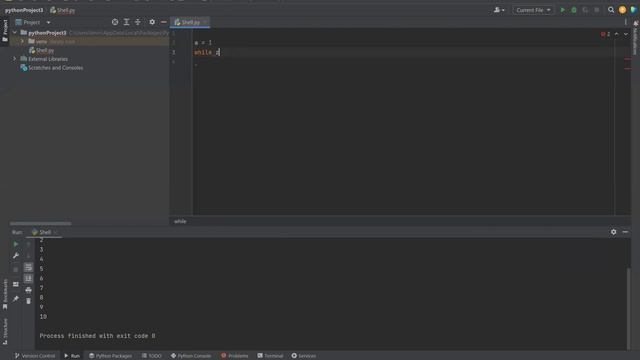Toggle the Structure tool window side button
Screen dimensions: 640x360
click(5, 331)
